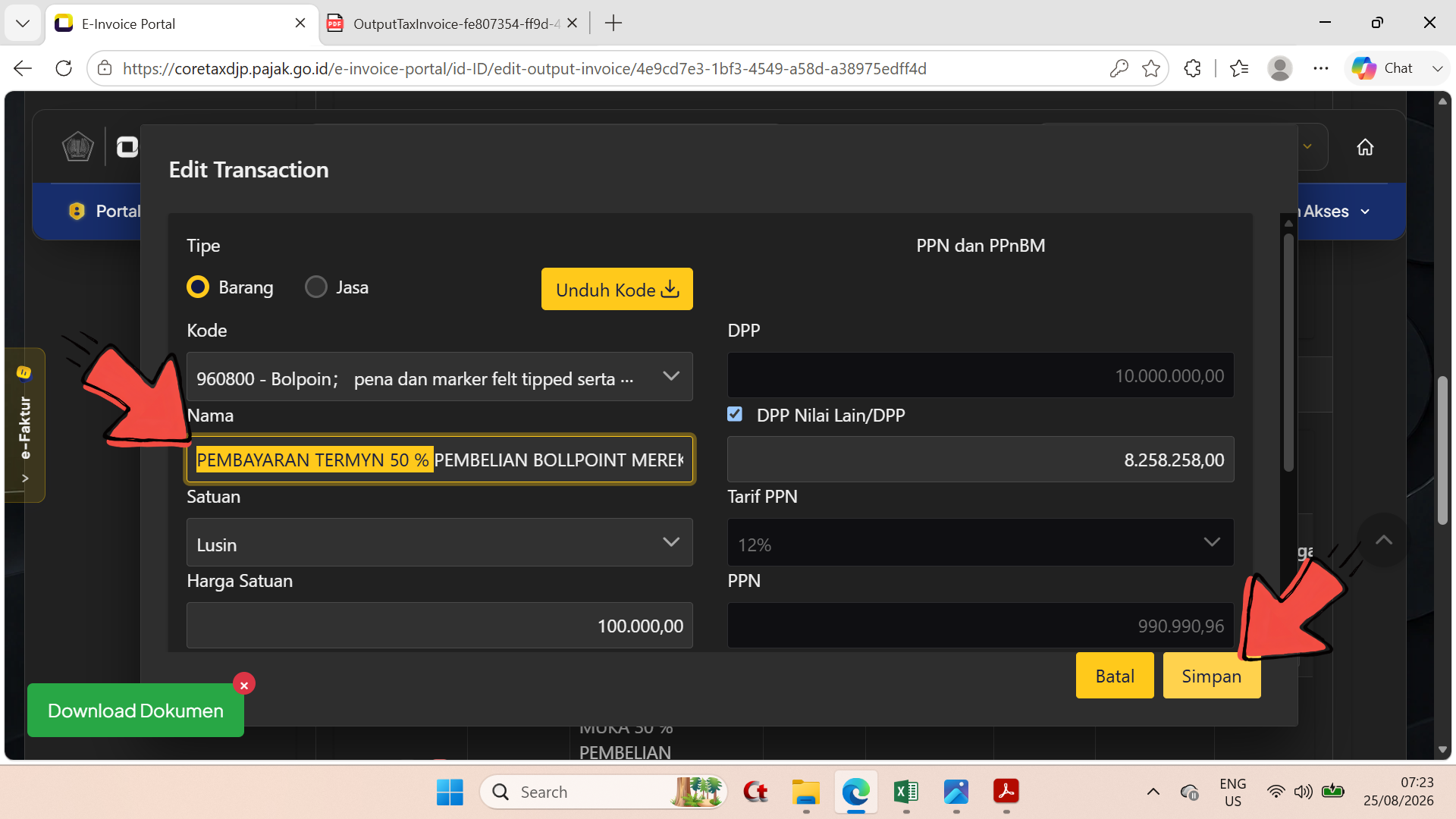Screen dimensions: 1456x819
Task: Open the e-Faktur side panel tab
Action: coord(25,425)
